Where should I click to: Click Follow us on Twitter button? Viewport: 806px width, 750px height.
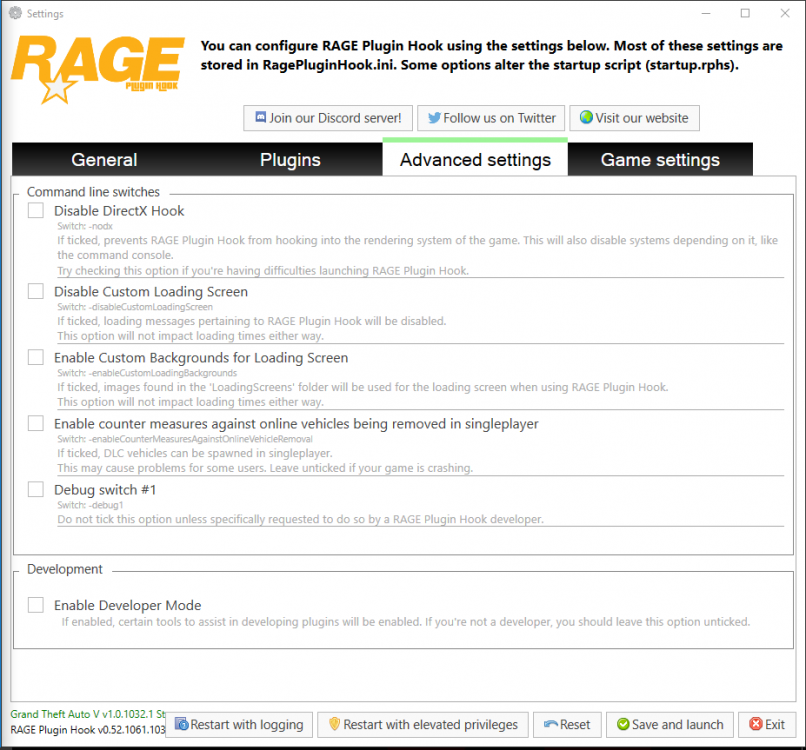[x=491, y=118]
